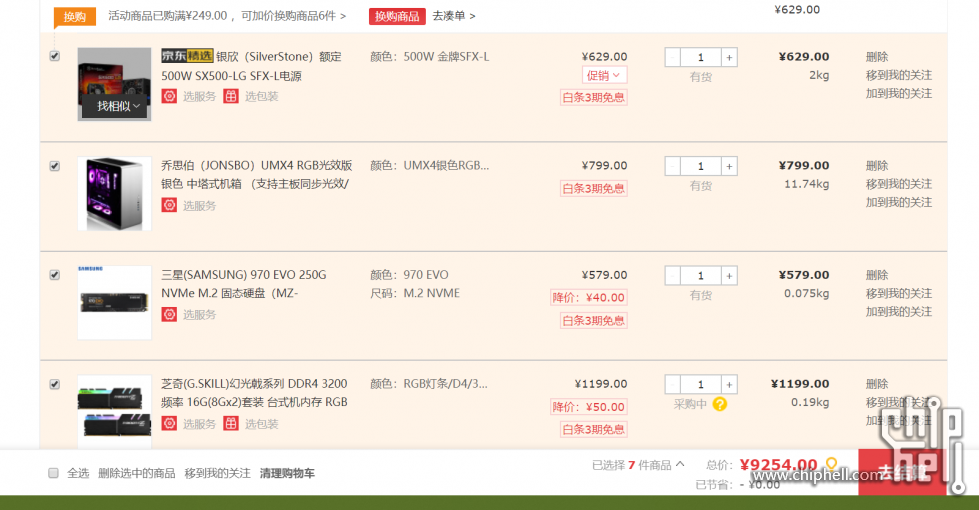The width and height of the screenshot is (979, 510).
Task: Edit quantity field for G.SKILL memory
Action: pyautogui.click(x=701, y=385)
